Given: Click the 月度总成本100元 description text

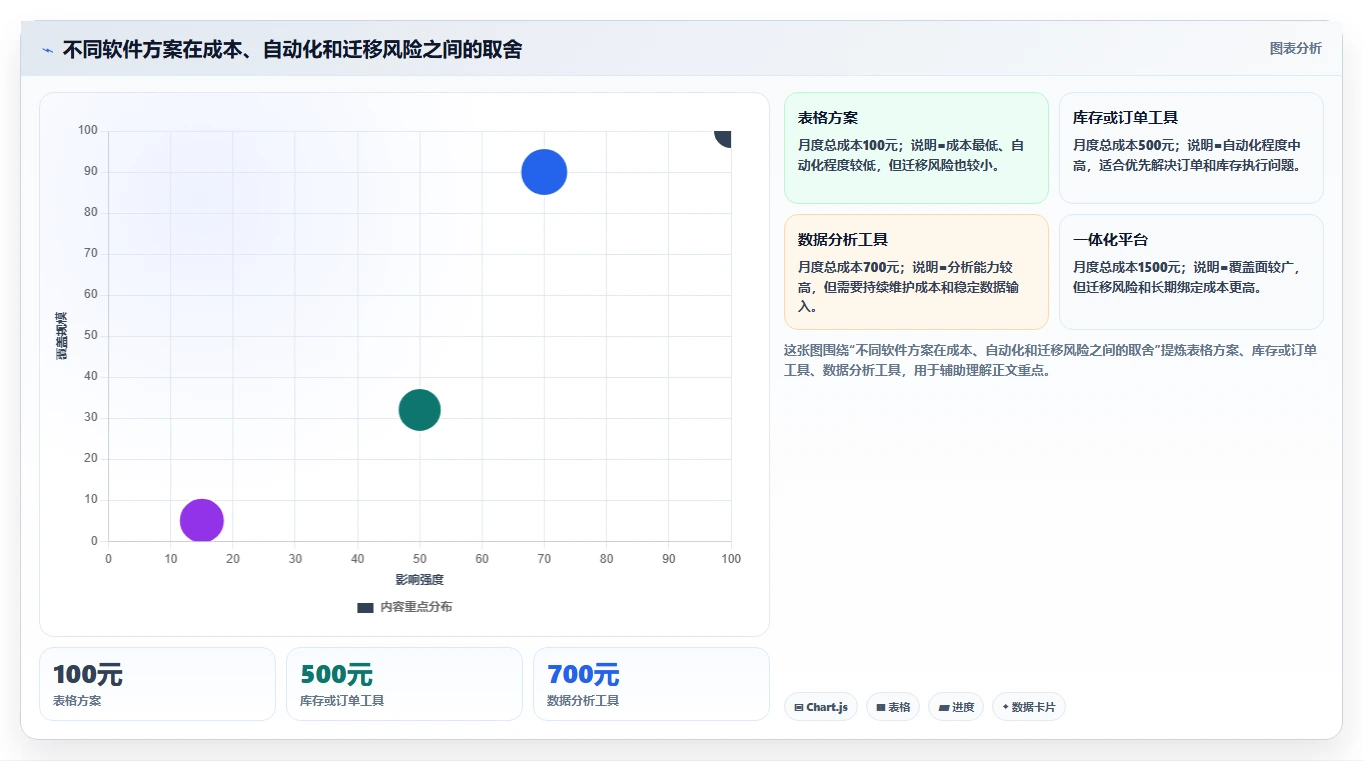Looking at the screenshot, I should coord(911,155).
